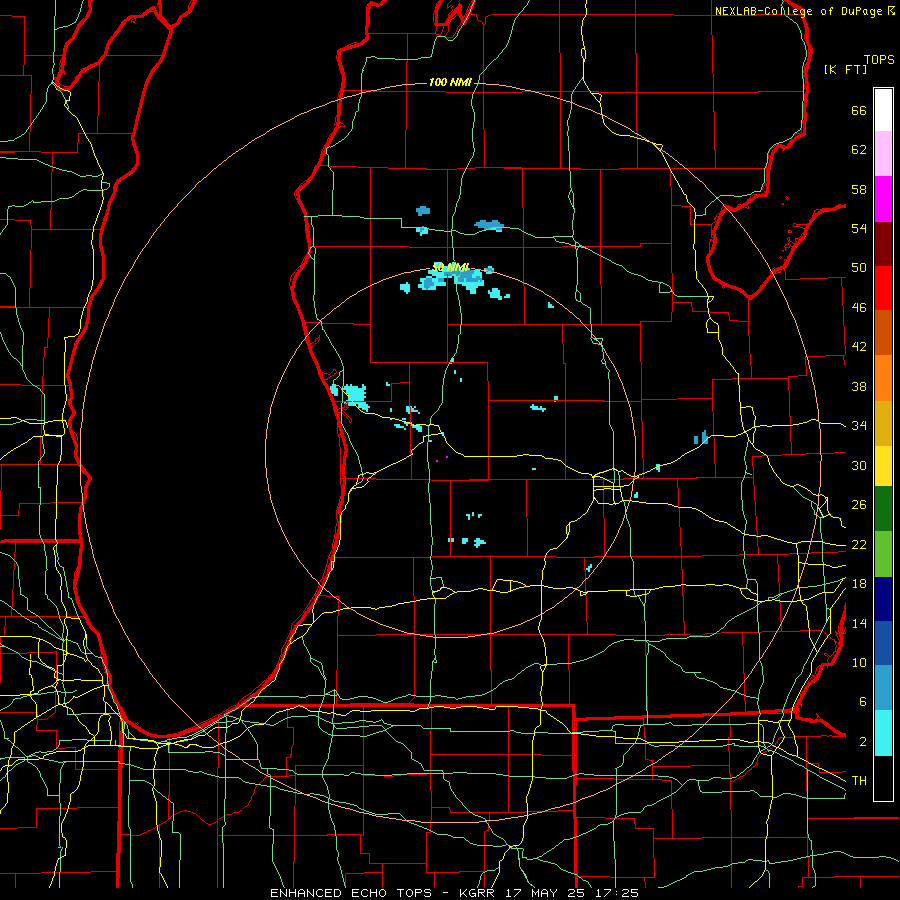The width and height of the screenshot is (900, 900).
Task: Click the 18 legend value
Action: (859, 584)
